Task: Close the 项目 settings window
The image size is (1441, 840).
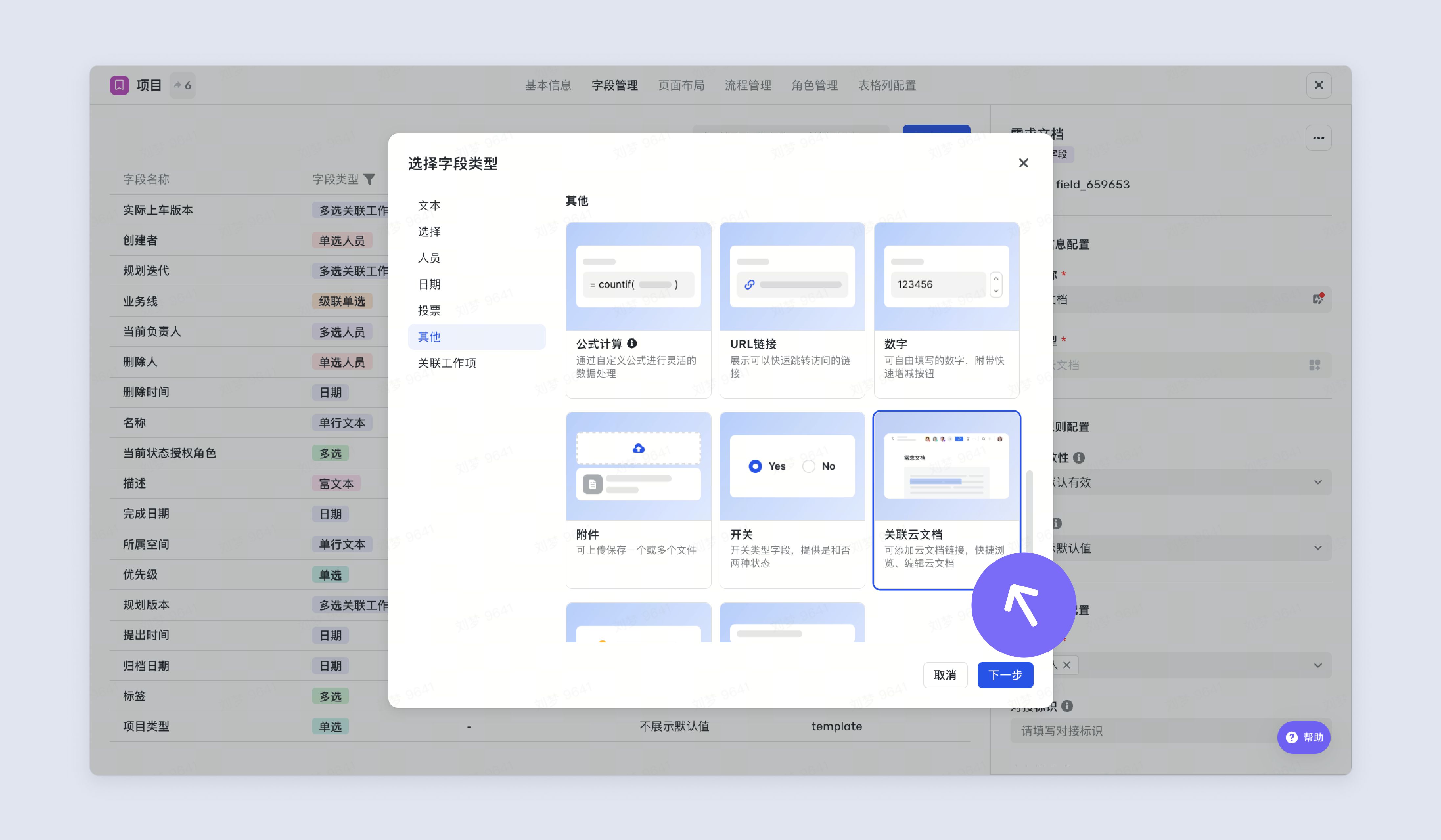Action: [1319, 85]
